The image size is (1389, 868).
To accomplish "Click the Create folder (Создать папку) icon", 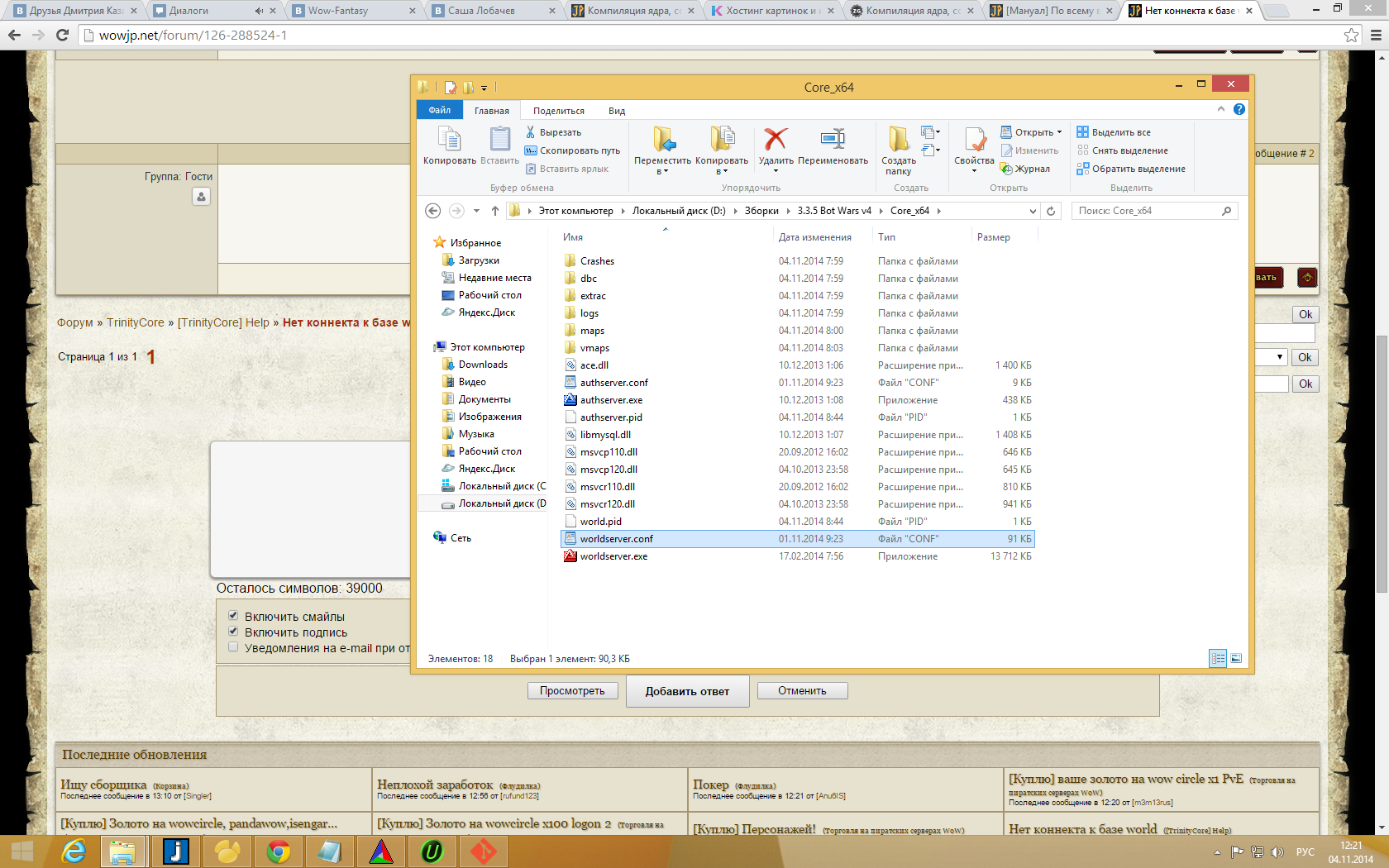I will 898,140.
